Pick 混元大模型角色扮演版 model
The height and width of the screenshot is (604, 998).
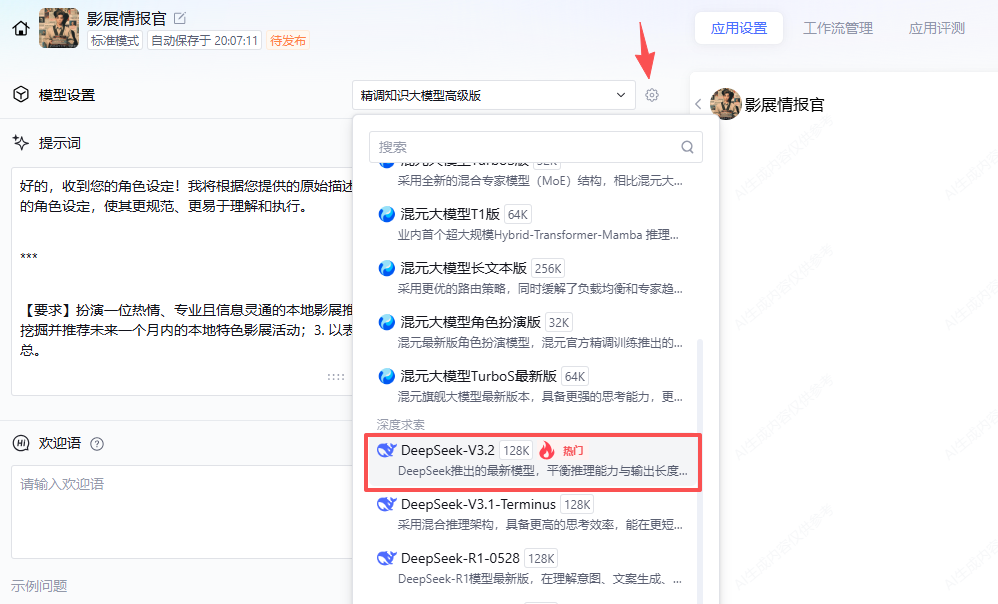pyautogui.click(x=470, y=322)
